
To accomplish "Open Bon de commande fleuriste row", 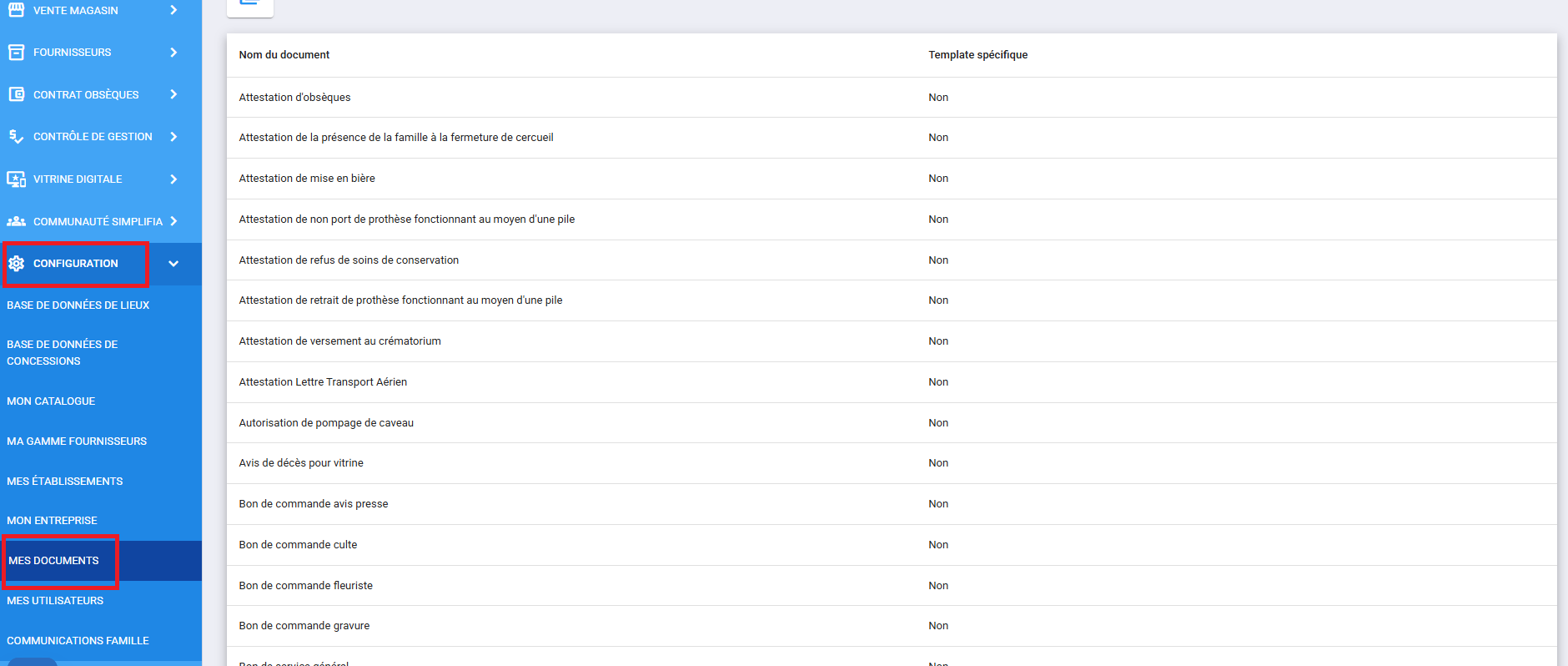I will [x=892, y=586].
